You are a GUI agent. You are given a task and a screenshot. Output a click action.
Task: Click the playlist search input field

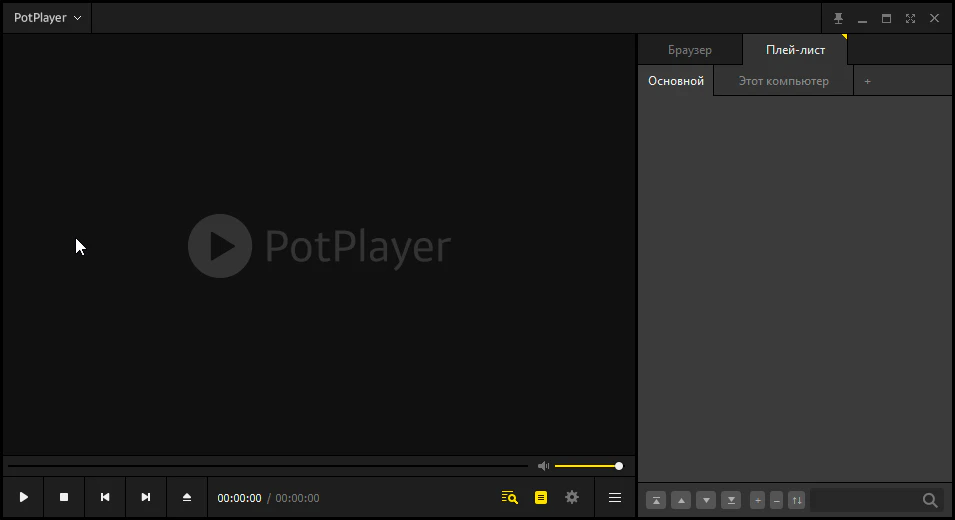(865, 500)
